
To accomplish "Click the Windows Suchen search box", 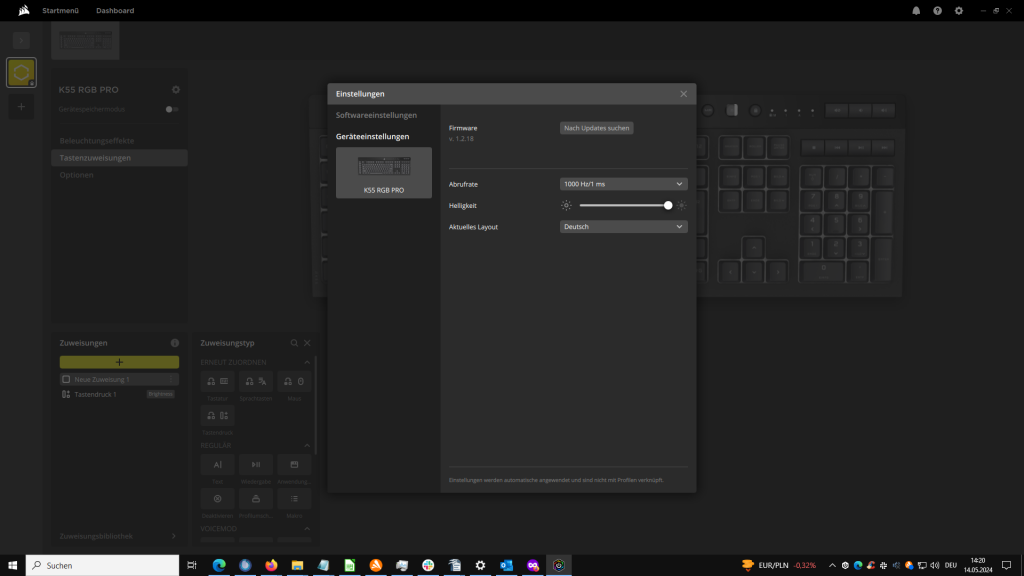I will click(103, 566).
